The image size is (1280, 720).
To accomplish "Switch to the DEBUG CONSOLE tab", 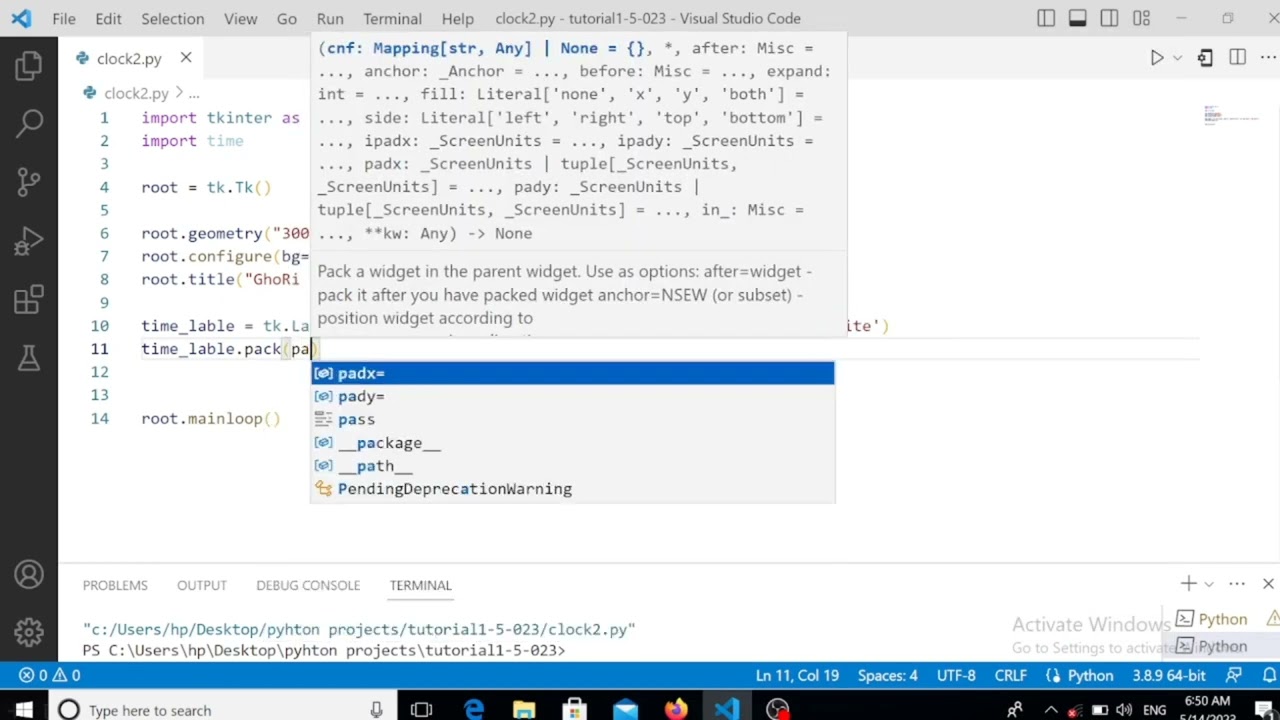I will click(308, 585).
